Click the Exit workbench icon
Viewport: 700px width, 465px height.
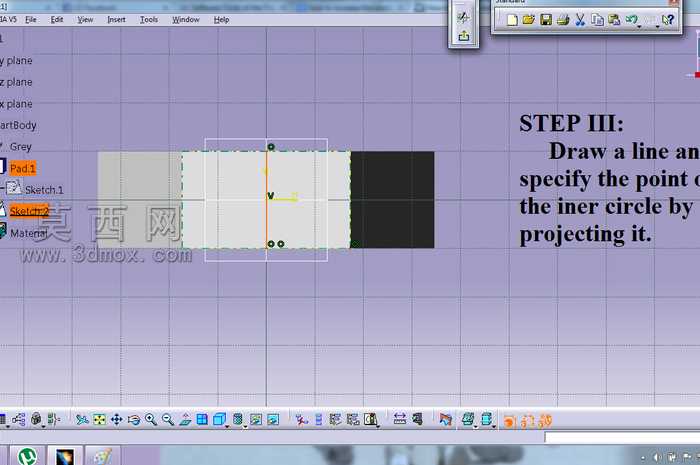463,36
